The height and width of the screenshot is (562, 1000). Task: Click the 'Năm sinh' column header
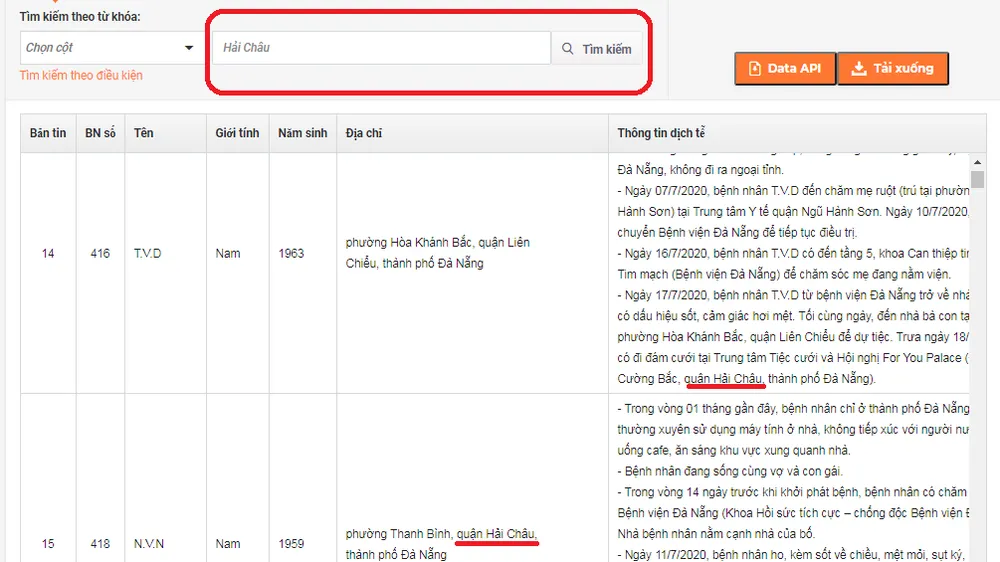[302, 133]
